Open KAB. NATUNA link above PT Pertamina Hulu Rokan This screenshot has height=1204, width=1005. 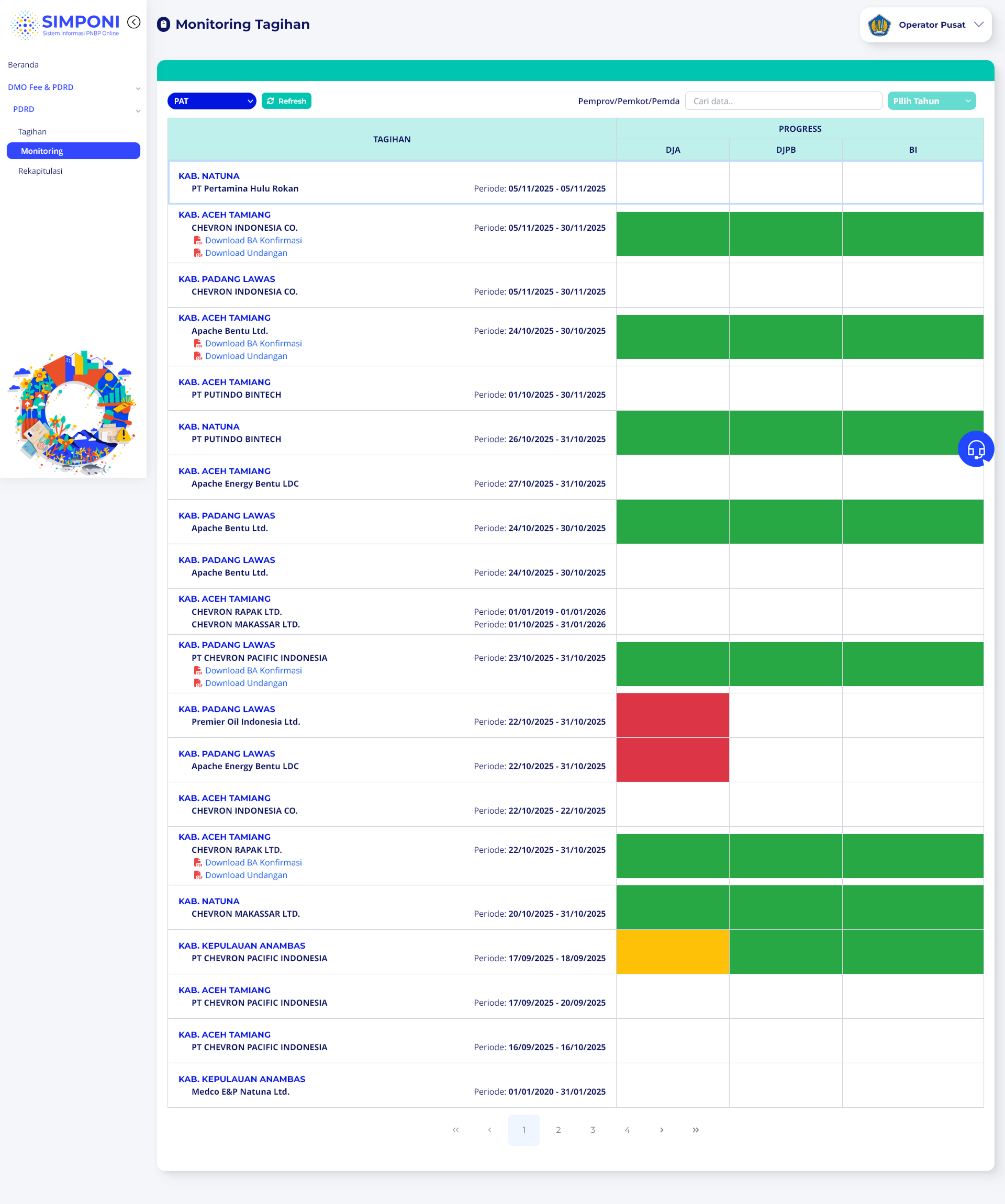[209, 176]
